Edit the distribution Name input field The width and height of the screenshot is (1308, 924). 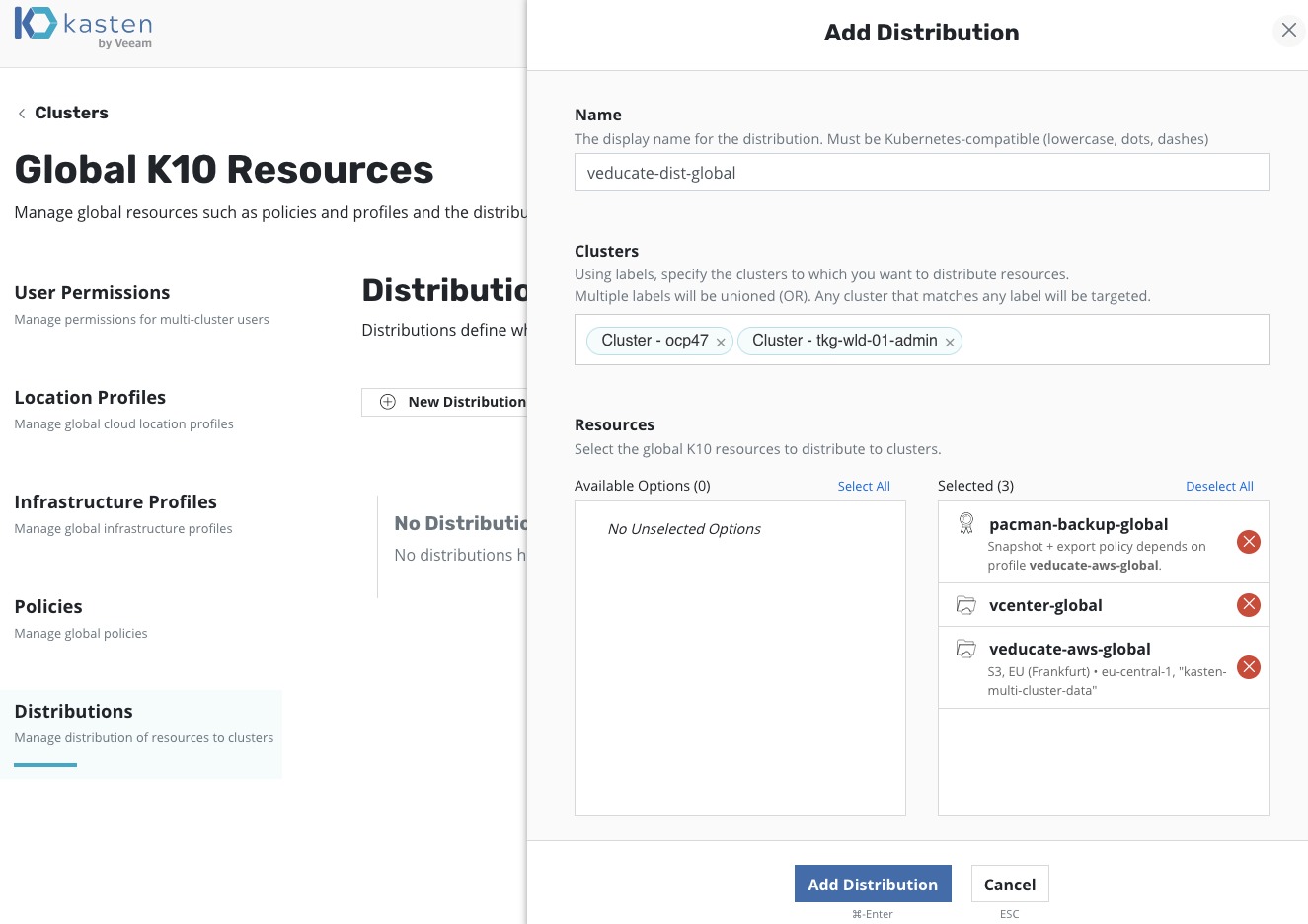point(922,173)
